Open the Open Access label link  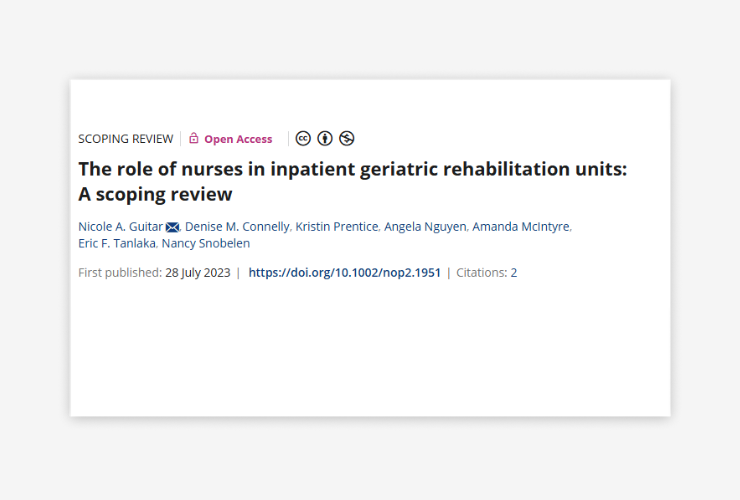(x=238, y=139)
